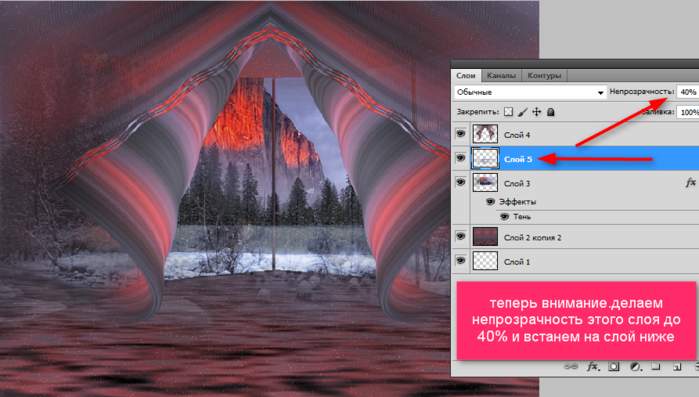Open the Обычные blend mode dropdown
The width and height of the screenshot is (699, 397).
(x=530, y=92)
